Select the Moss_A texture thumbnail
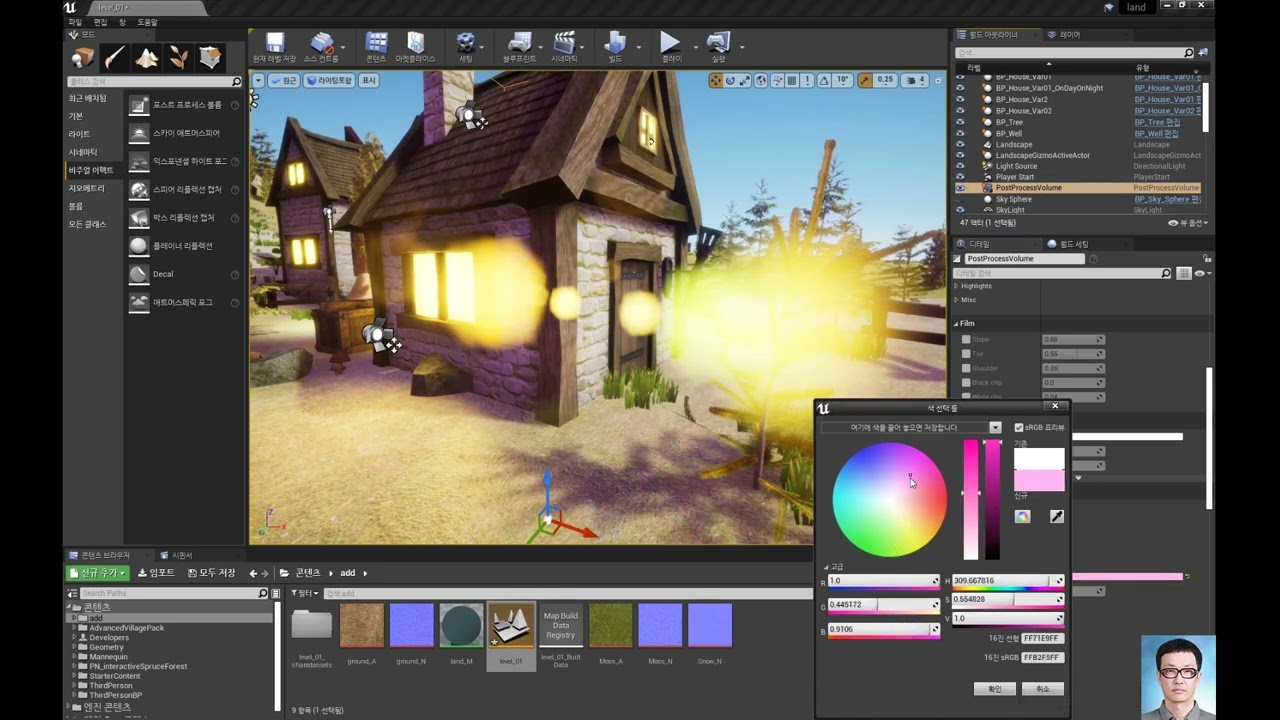The image size is (1280, 720). pyautogui.click(x=610, y=626)
